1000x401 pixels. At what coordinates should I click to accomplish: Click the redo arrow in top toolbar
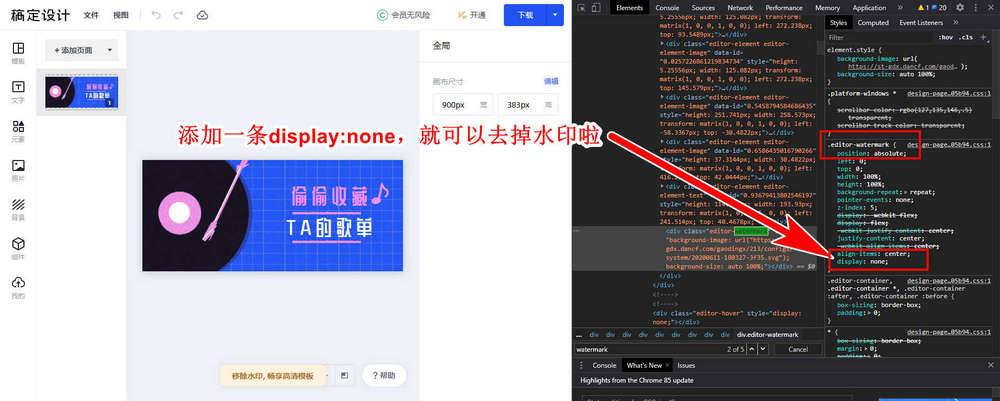coord(178,15)
